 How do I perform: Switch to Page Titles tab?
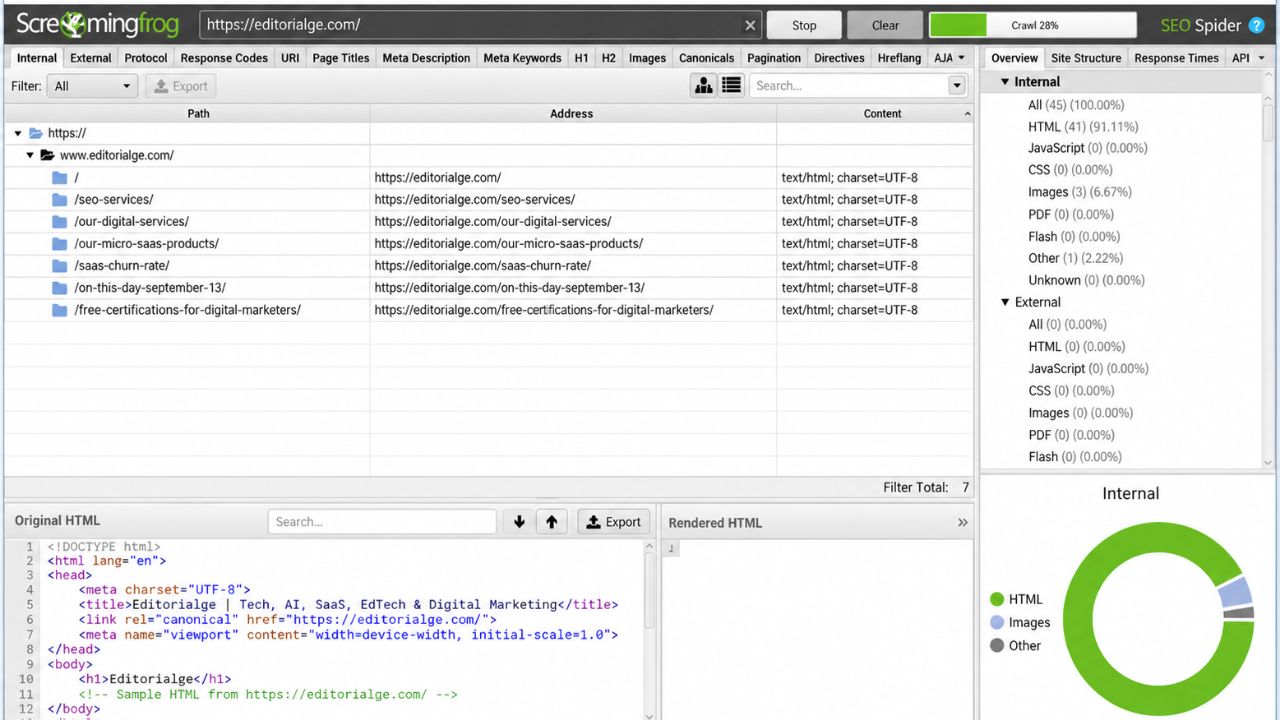341,58
